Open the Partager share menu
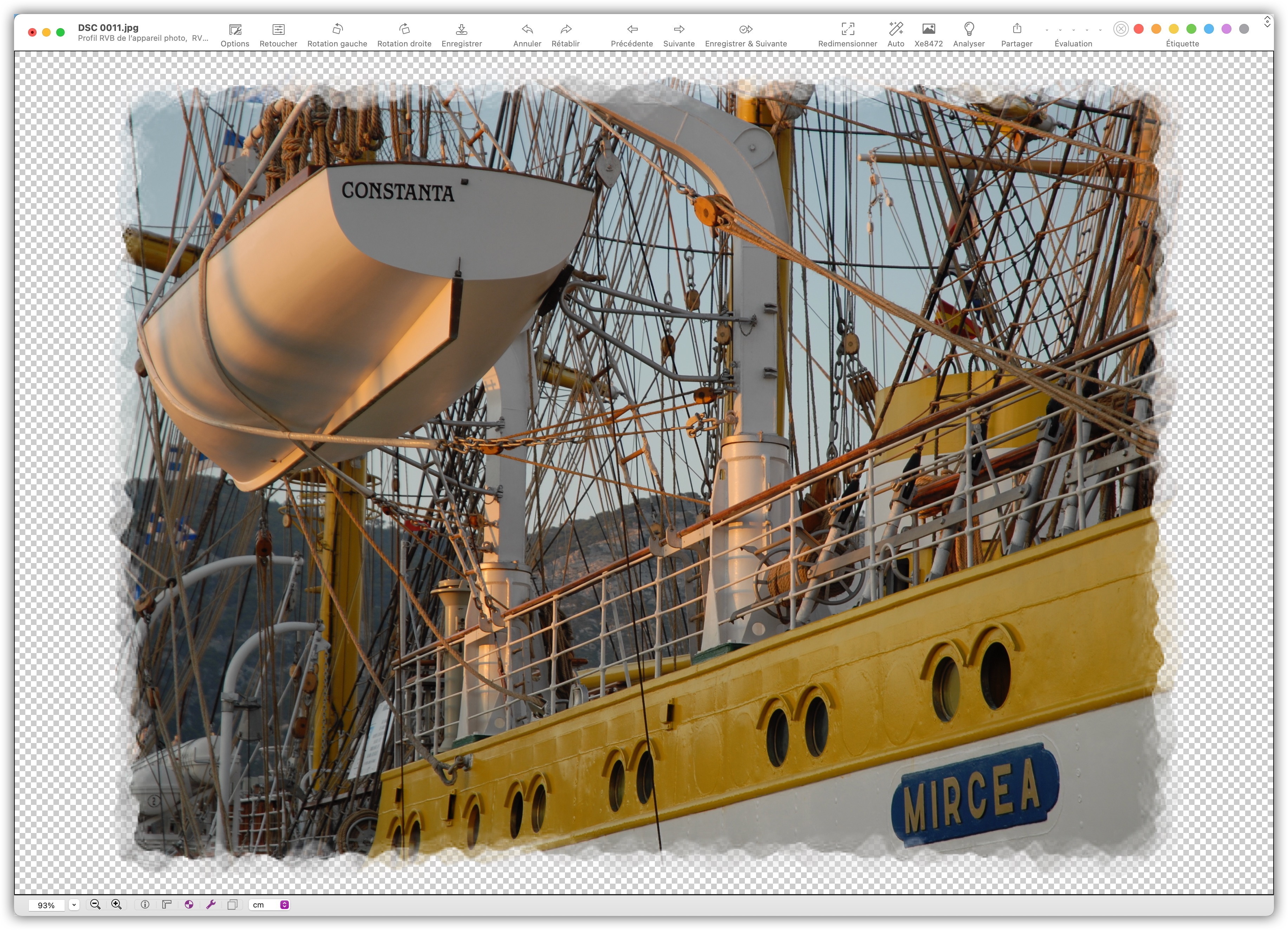The width and height of the screenshot is (1288, 930). [x=1016, y=28]
